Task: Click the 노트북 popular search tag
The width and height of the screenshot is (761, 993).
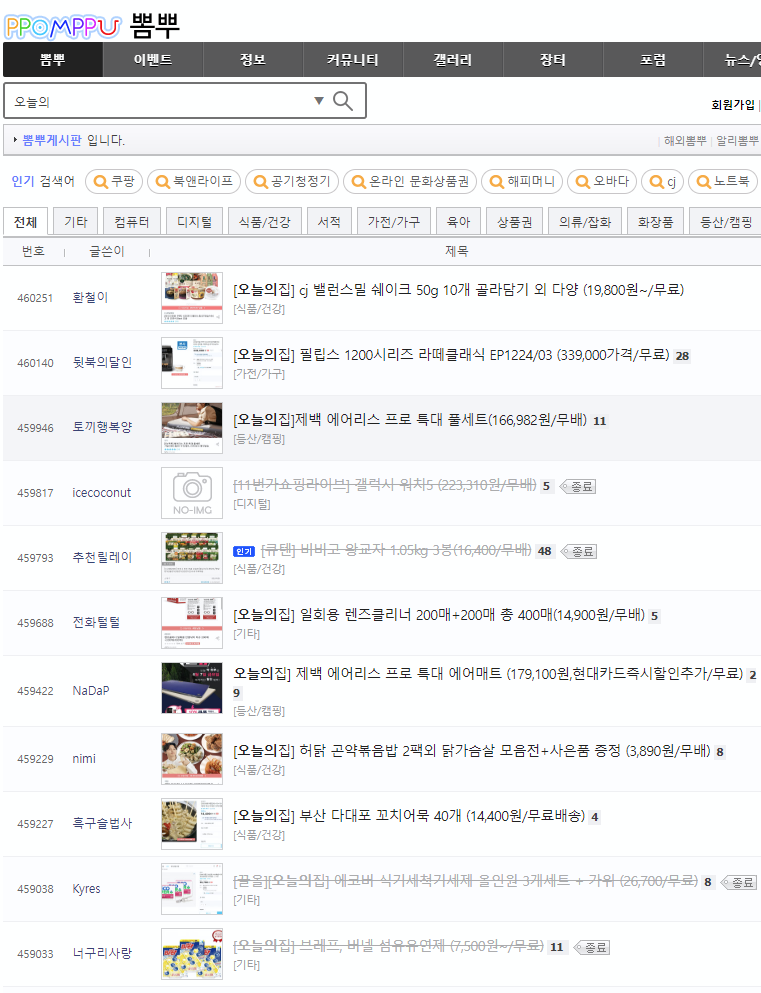Action: tap(721, 181)
